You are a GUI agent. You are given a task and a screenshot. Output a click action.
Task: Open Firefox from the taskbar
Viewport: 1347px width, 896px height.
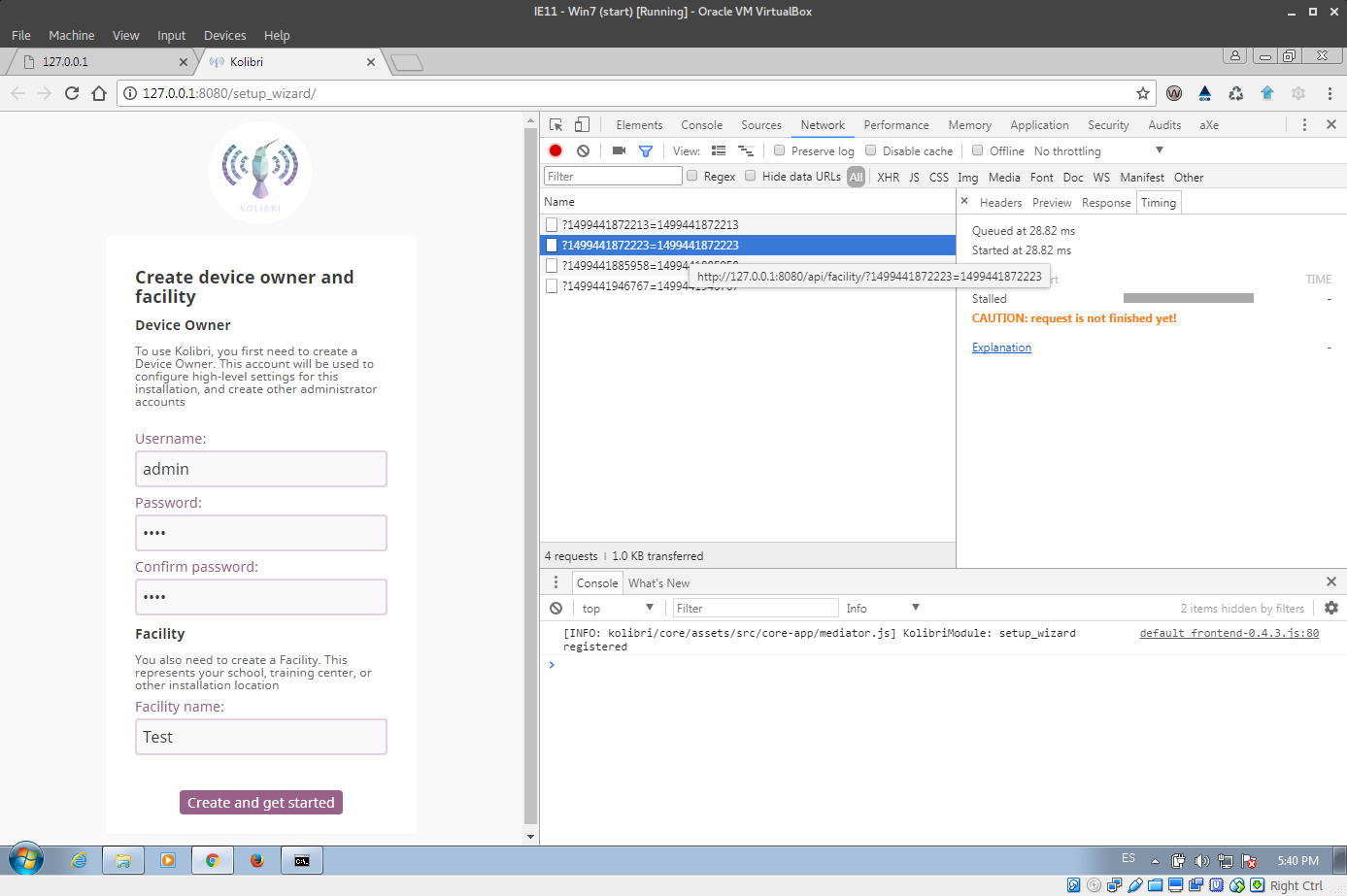click(x=257, y=860)
